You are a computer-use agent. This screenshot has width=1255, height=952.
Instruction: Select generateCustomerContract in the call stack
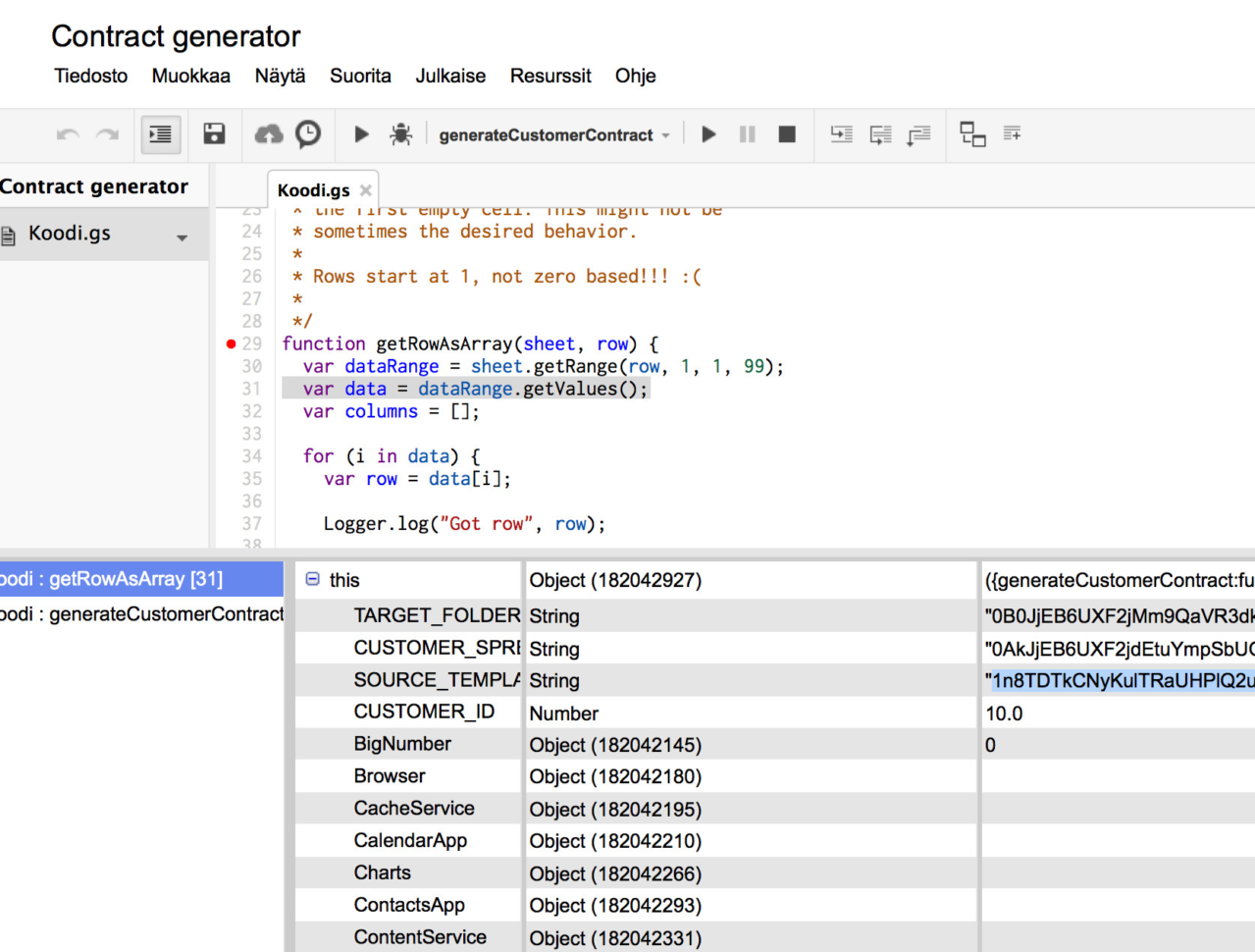[x=142, y=614]
